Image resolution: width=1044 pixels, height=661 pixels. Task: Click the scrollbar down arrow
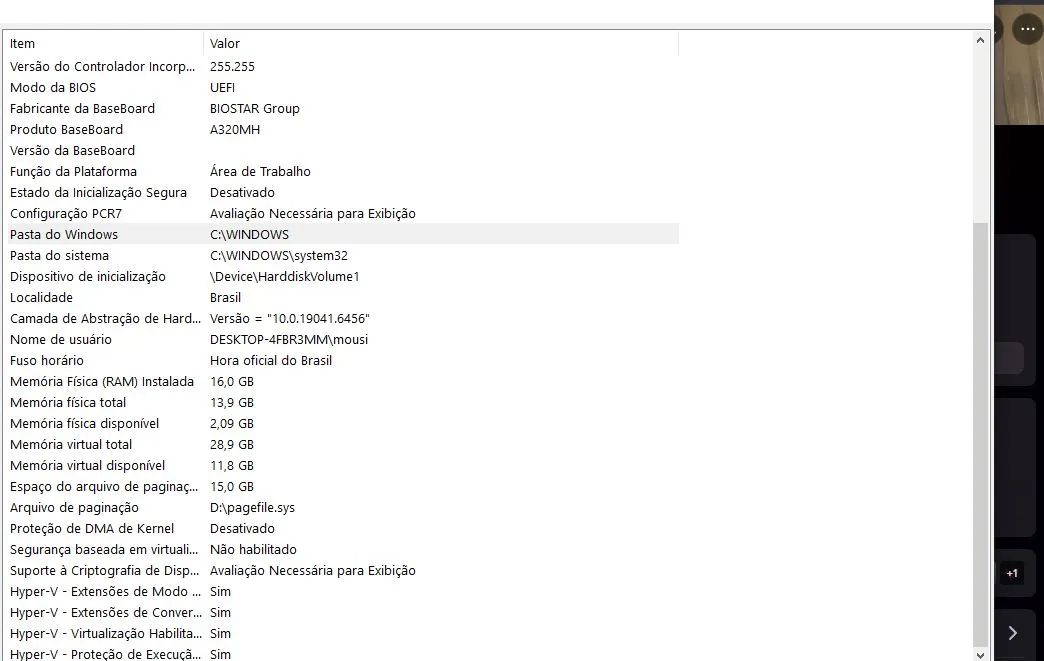[980, 655]
